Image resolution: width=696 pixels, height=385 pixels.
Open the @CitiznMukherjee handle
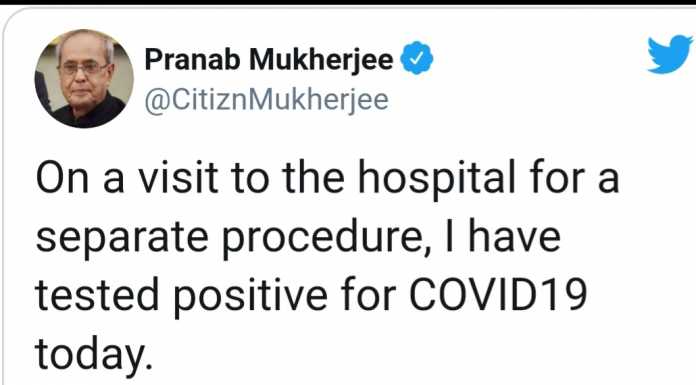tap(267, 100)
